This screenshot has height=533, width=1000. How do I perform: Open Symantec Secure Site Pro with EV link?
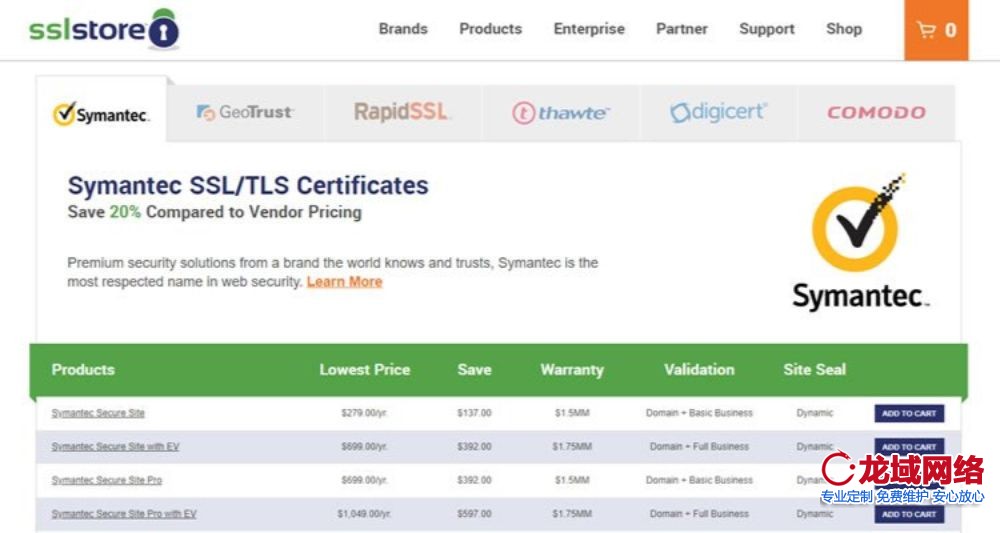point(124,514)
